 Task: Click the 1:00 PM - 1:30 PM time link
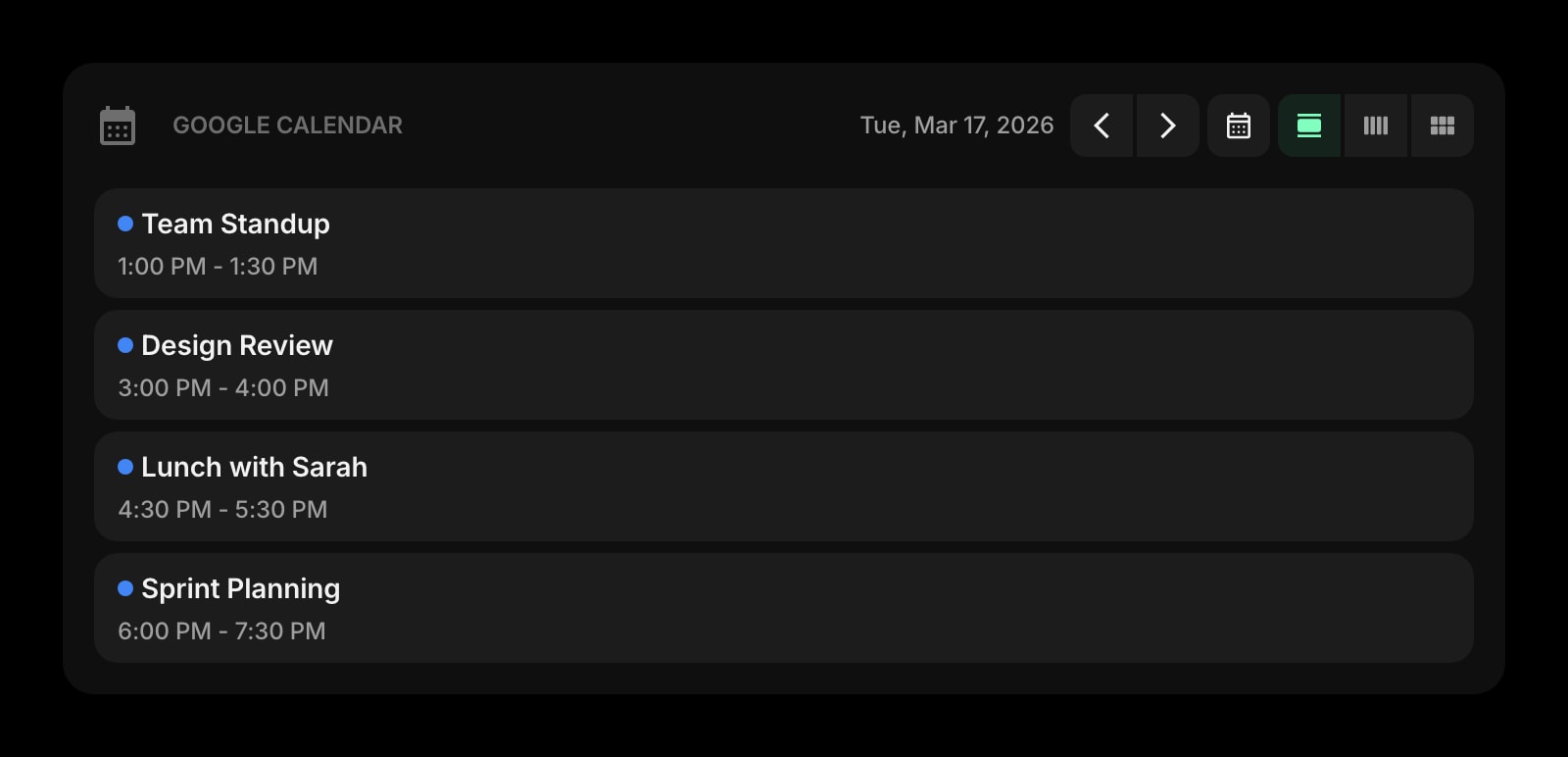coord(218,266)
